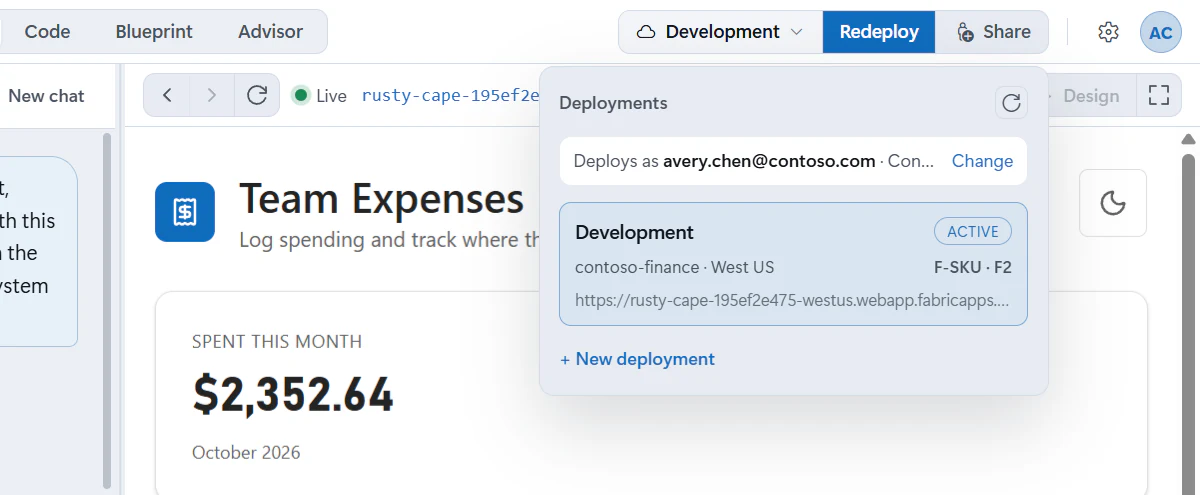Viewport: 1200px width, 495px height.
Task: Click the Deployments panel title
Action: click(x=613, y=103)
